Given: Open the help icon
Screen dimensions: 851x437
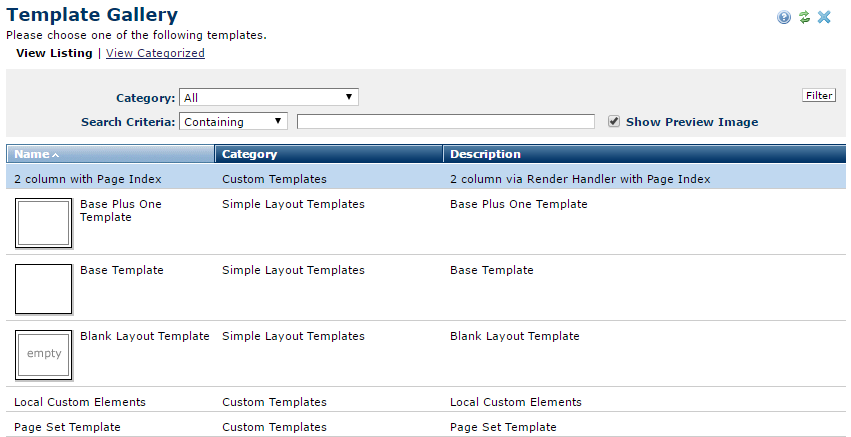Looking at the screenshot, I should pos(784,17).
